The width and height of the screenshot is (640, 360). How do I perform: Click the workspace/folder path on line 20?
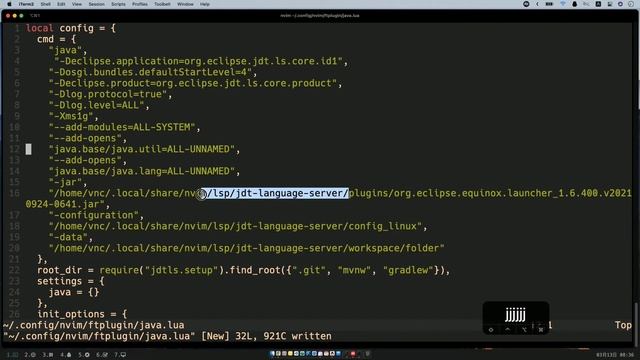pos(247,249)
